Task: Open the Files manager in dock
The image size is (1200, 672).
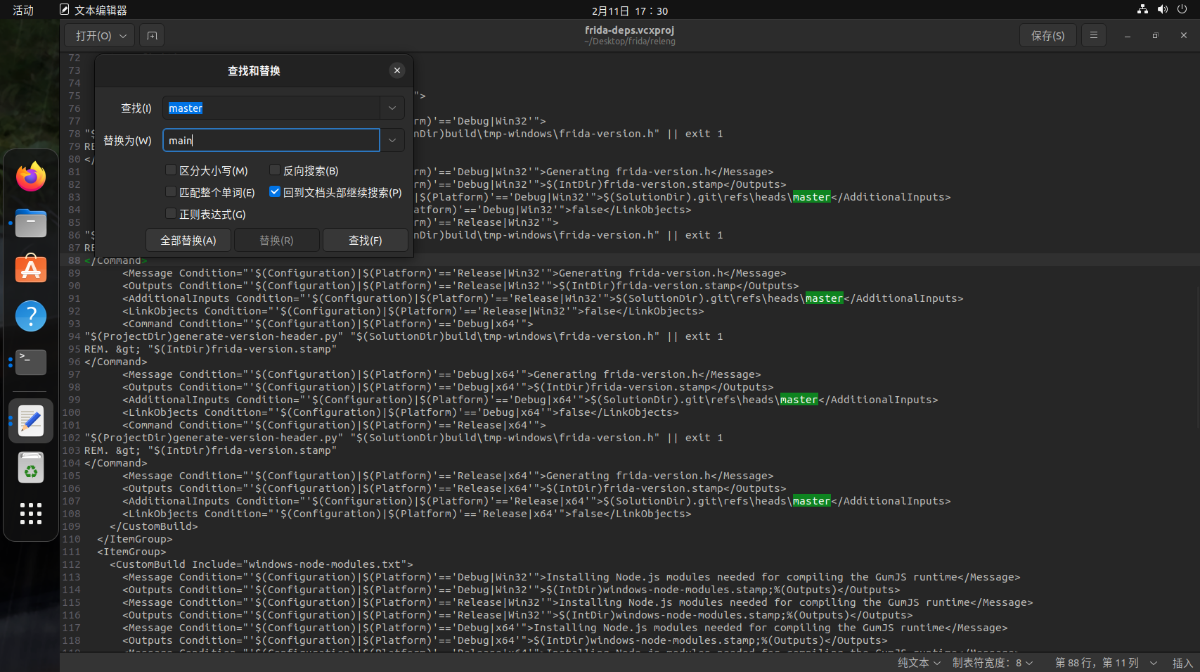Action: 31,223
